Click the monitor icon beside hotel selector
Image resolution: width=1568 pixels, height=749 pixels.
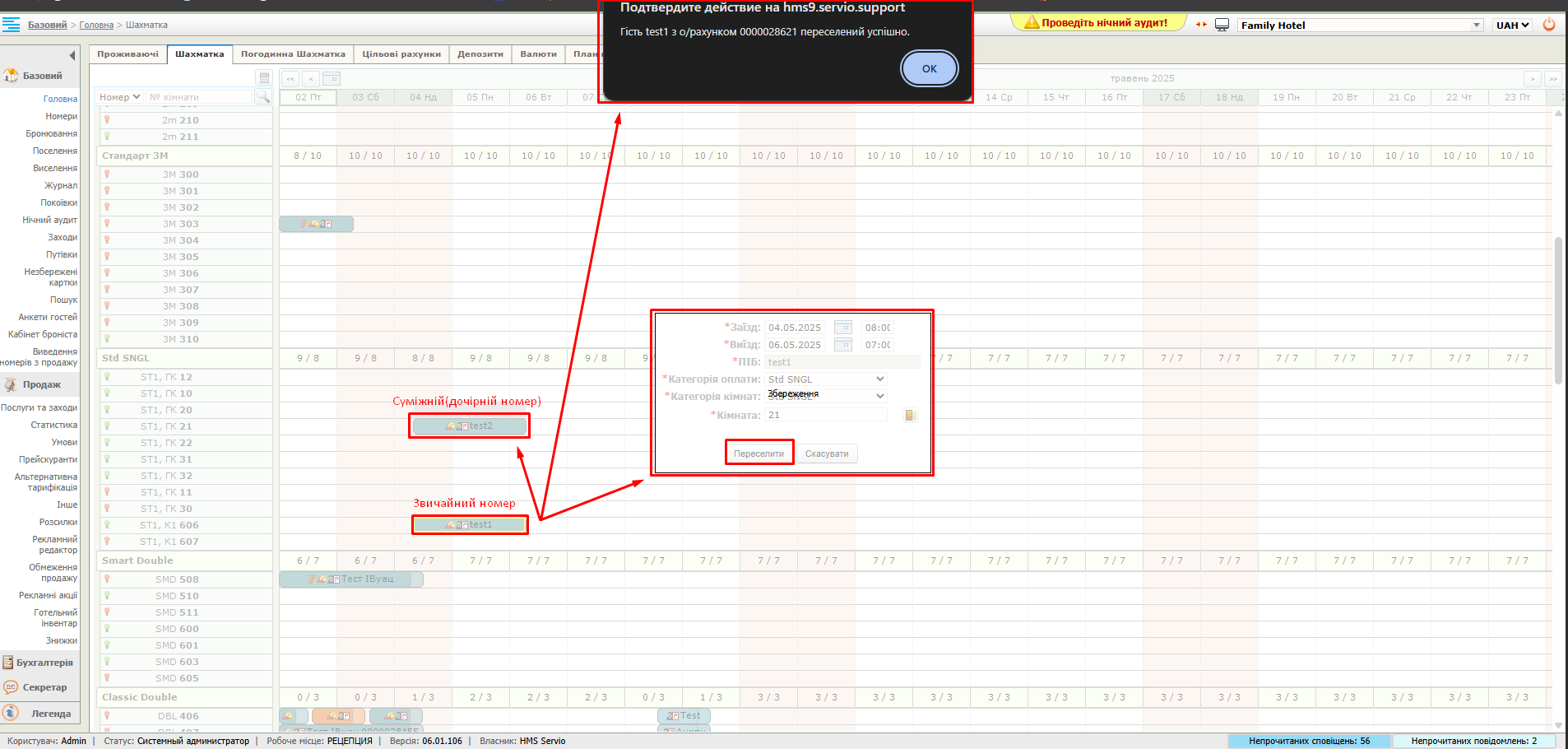(1222, 25)
